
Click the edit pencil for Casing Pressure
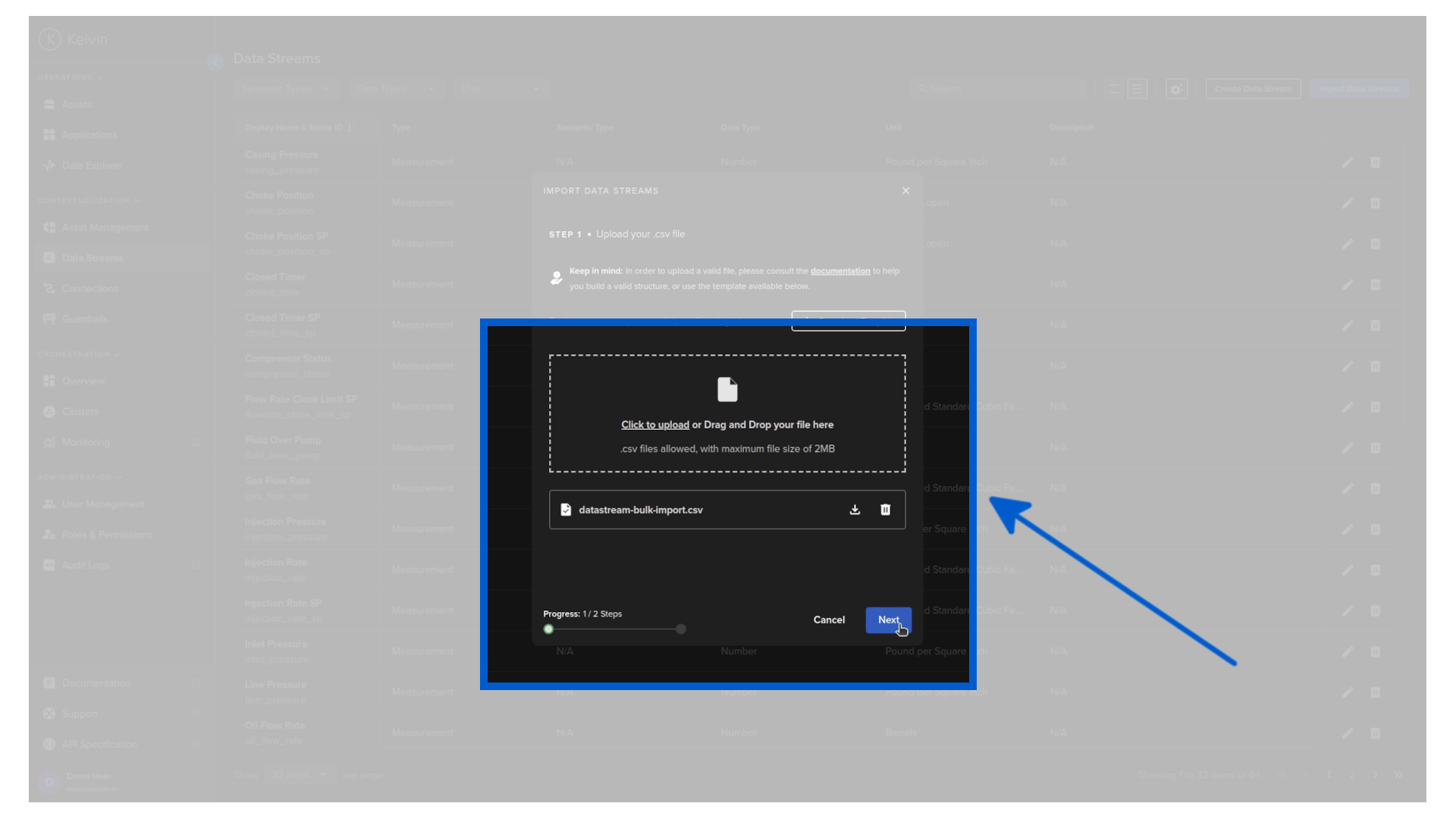[x=1347, y=162]
